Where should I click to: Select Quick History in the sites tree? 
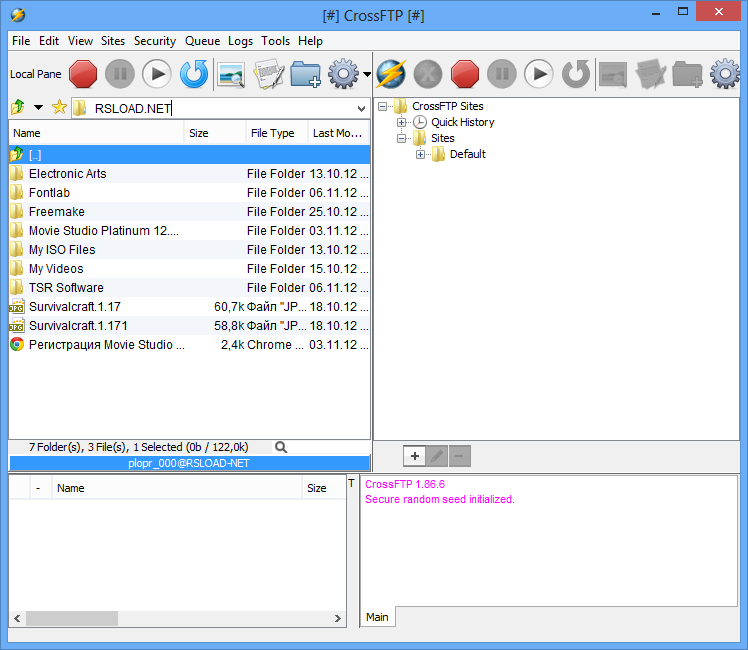coord(462,123)
